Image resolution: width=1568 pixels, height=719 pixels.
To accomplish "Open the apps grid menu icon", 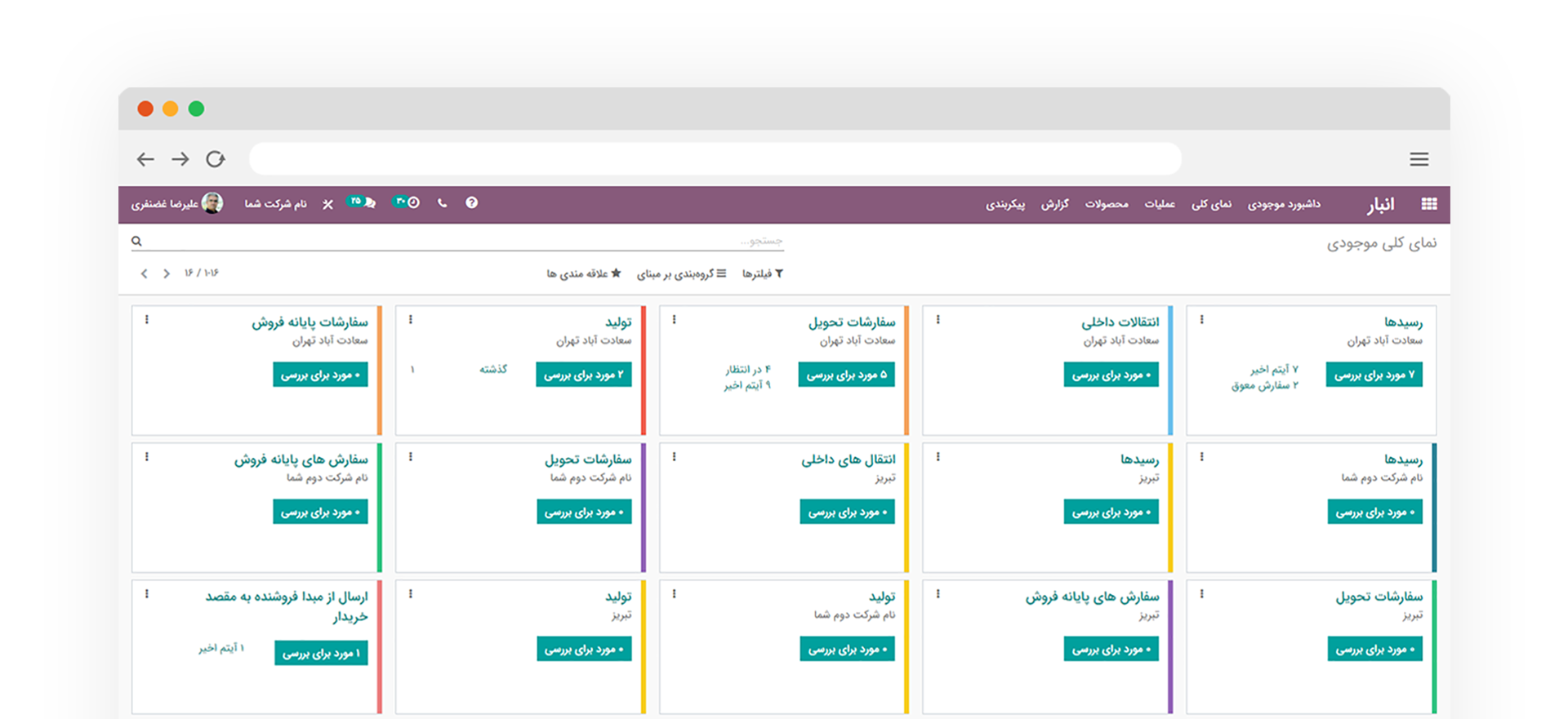I will click(1428, 204).
